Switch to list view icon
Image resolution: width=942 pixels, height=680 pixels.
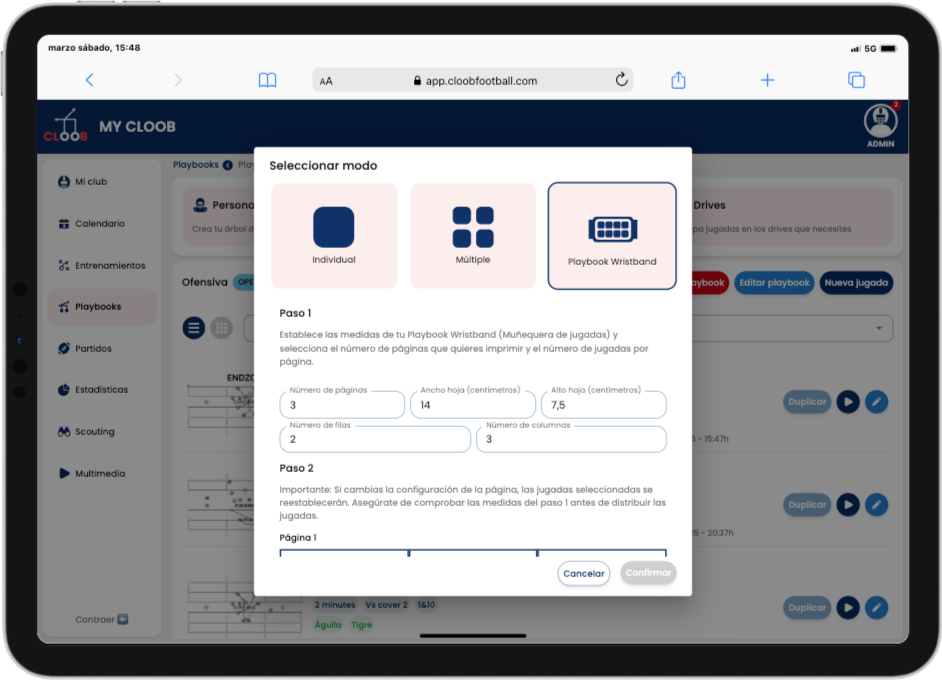194,328
